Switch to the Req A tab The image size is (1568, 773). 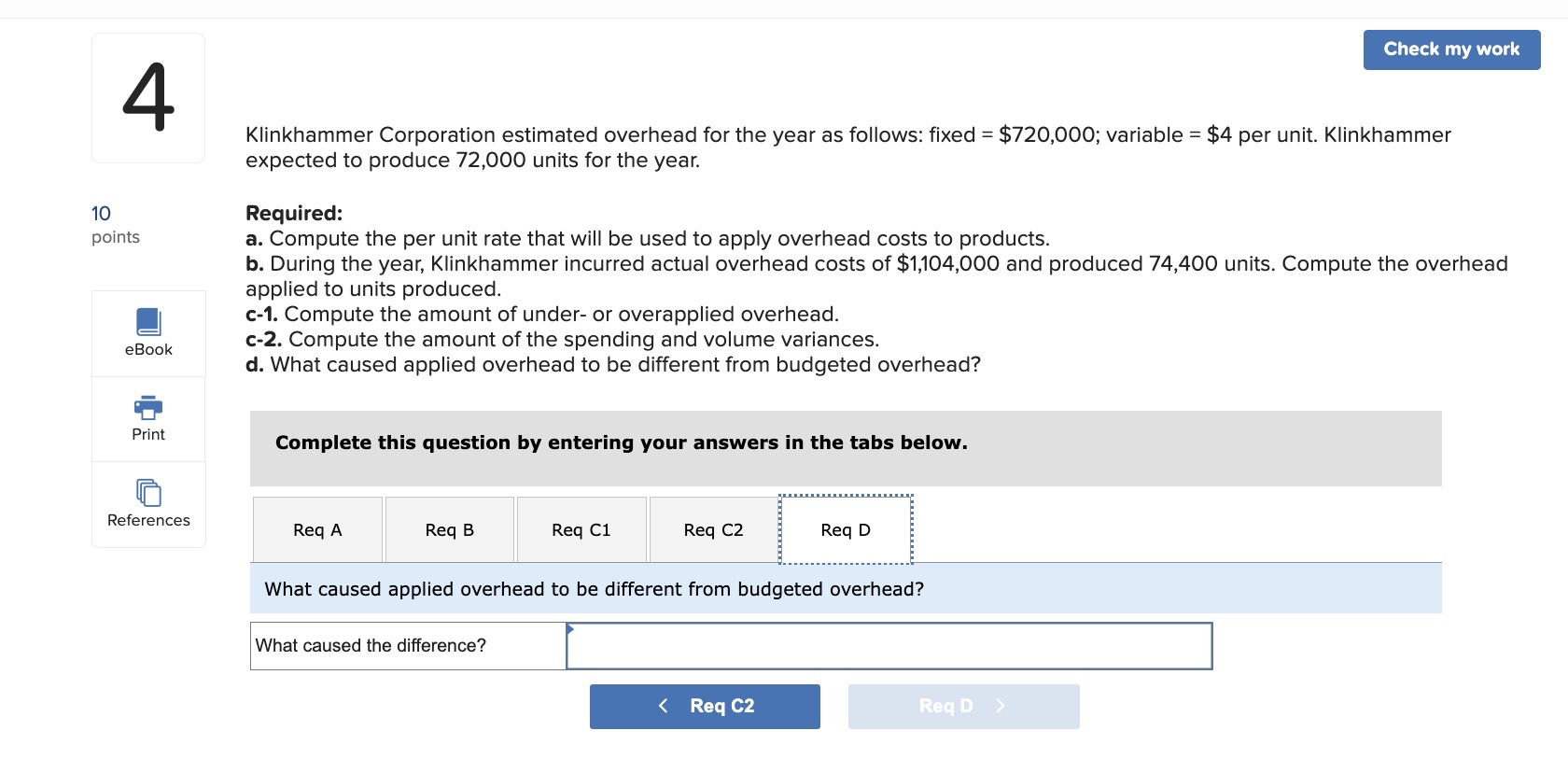pos(316,529)
